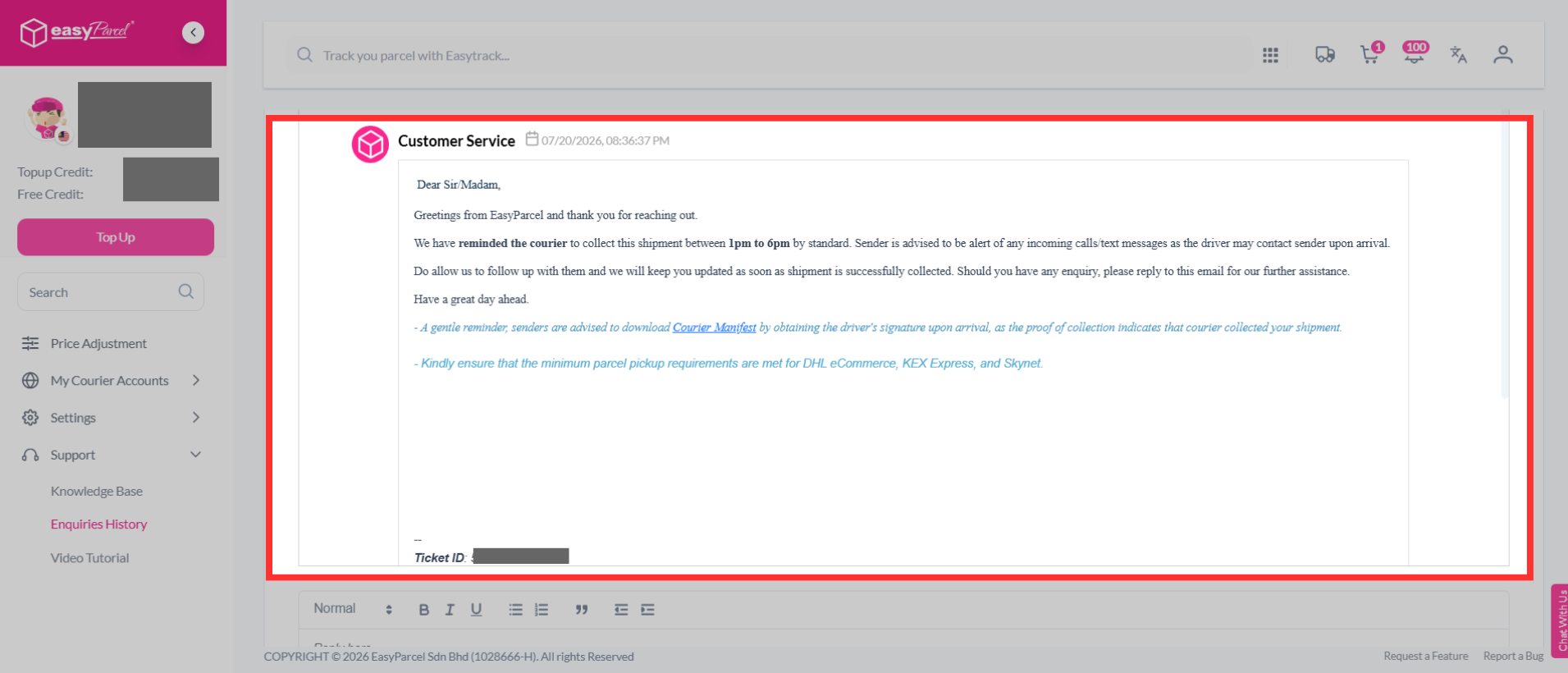The width and height of the screenshot is (1568, 673).
Task: Click the 'Customer Service' sender name
Action: point(456,140)
